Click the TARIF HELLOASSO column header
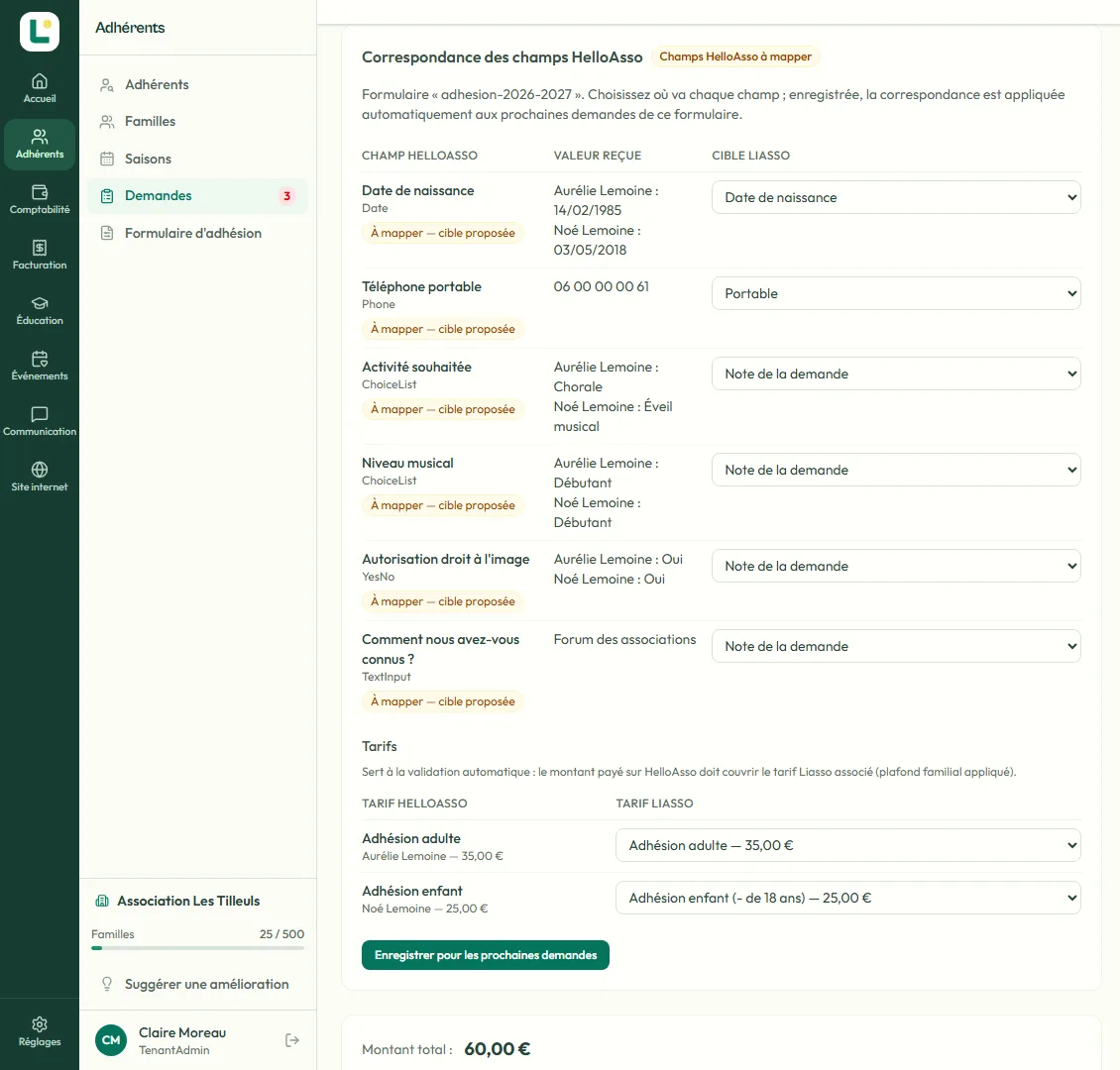The width and height of the screenshot is (1120, 1070). point(414,803)
